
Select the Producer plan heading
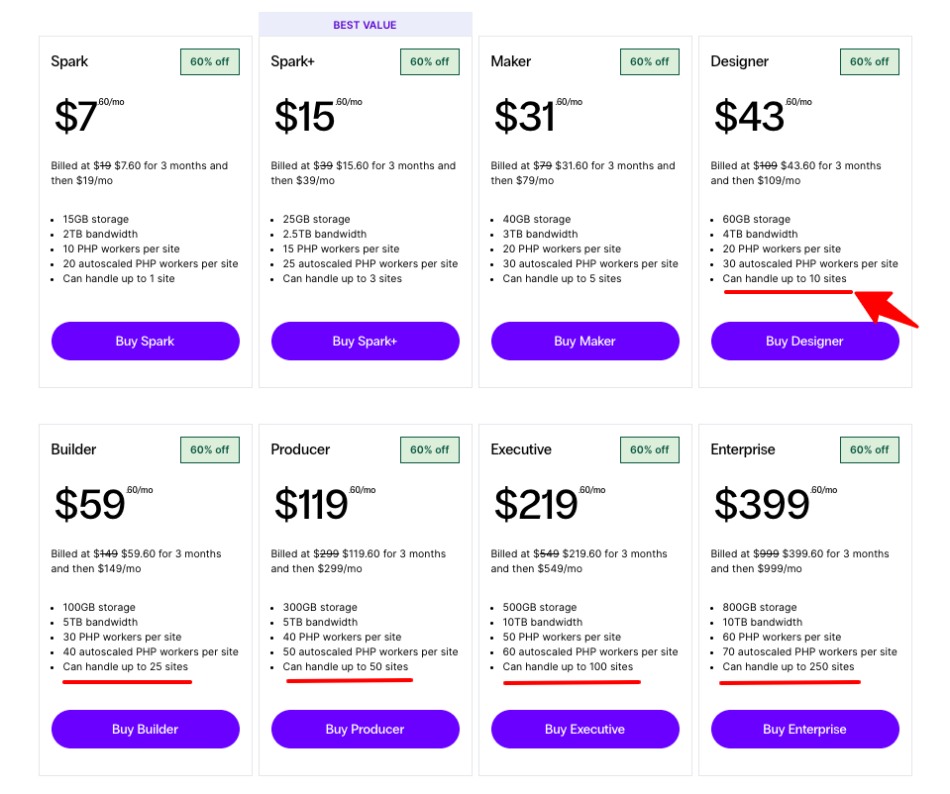(x=300, y=450)
